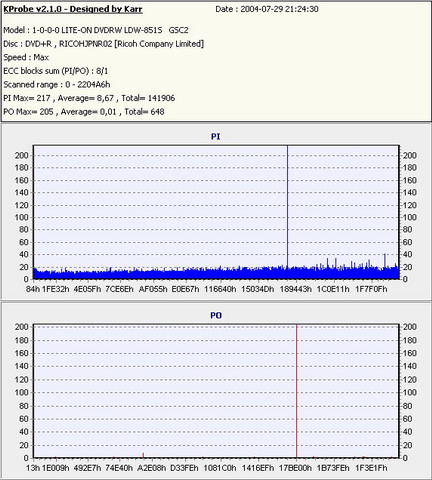Click the PO Max= 205 statistics line

[x=84, y=112]
